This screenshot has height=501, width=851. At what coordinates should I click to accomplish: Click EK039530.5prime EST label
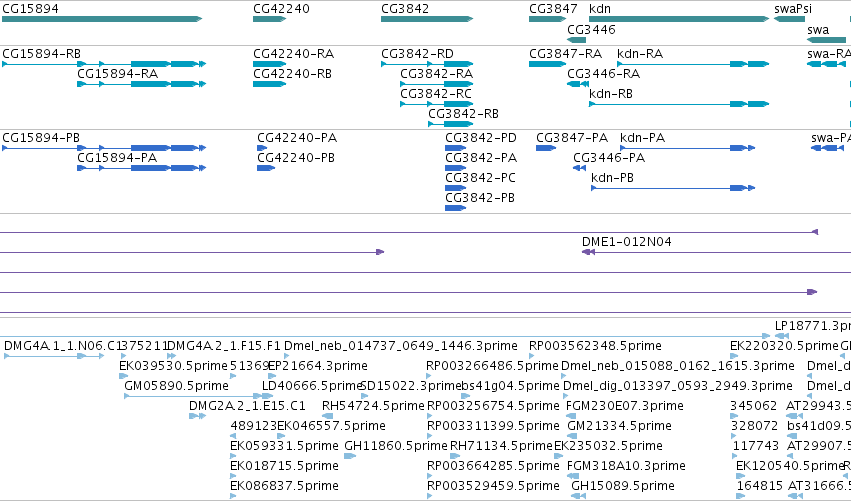[x=173, y=366]
